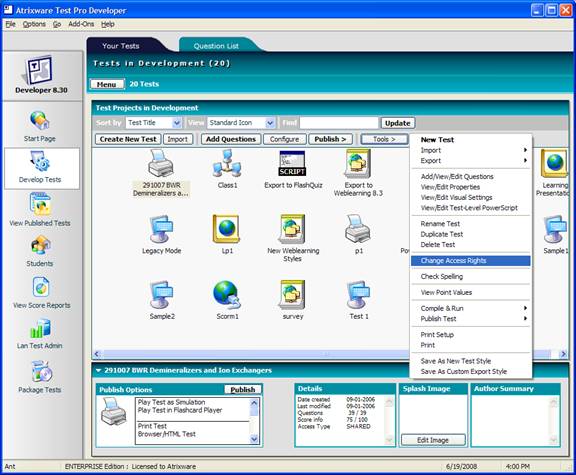
Task: Select the Export to Weblearning 8.3 icon
Action: 357,163
